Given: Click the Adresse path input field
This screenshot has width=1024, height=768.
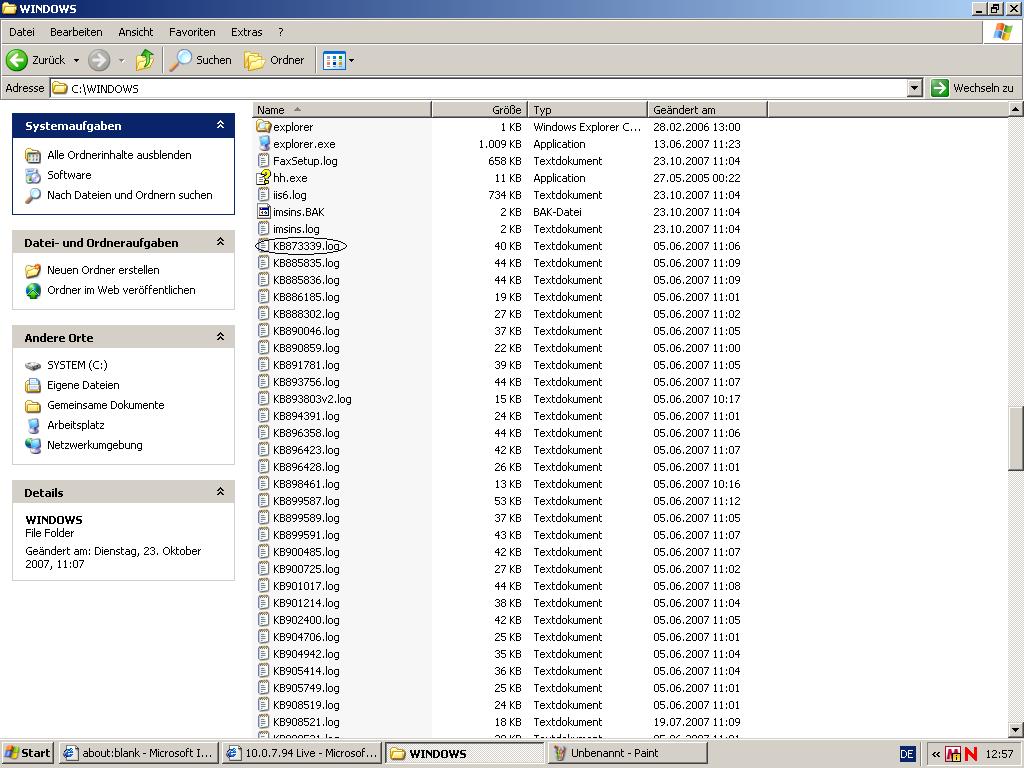Looking at the screenshot, I should pyautogui.click(x=478, y=88).
